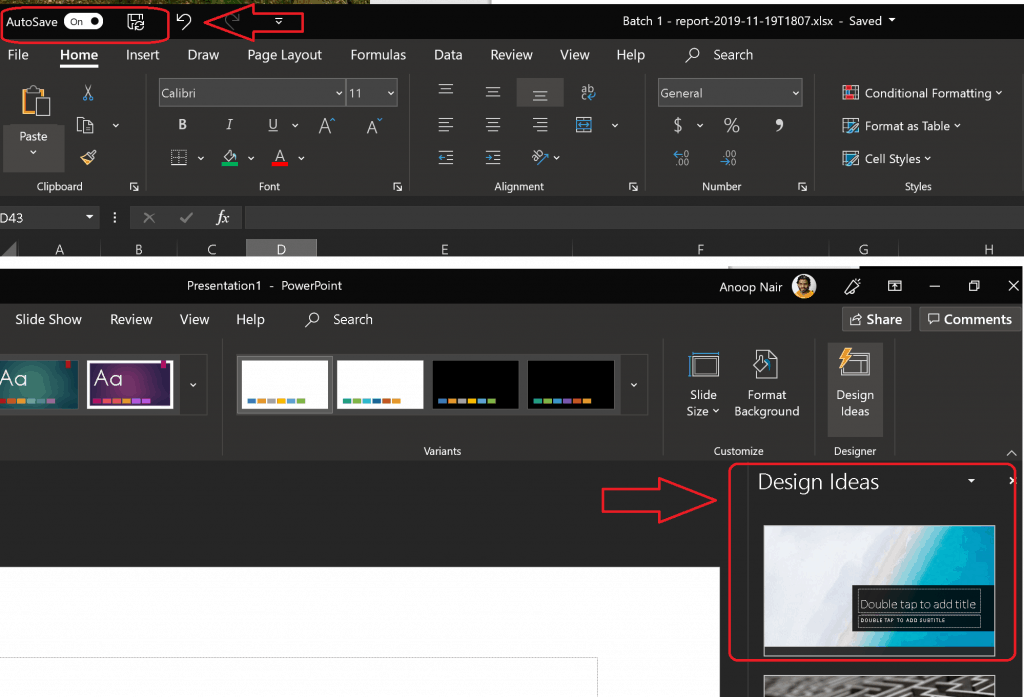The height and width of the screenshot is (697, 1024).
Task: Click the Decrease Indent icon
Action: click(x=446, y=157)
